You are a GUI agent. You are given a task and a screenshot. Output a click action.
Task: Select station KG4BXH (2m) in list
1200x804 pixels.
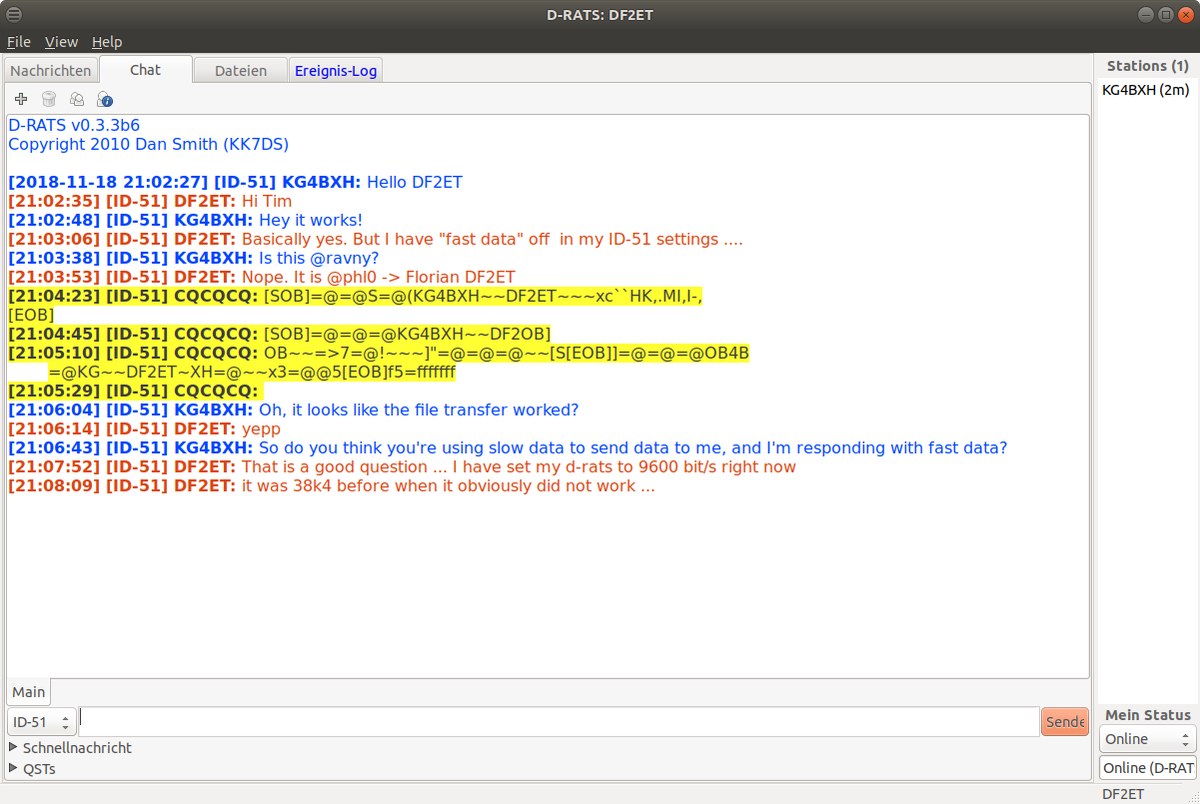click(x=1146, y=90)
